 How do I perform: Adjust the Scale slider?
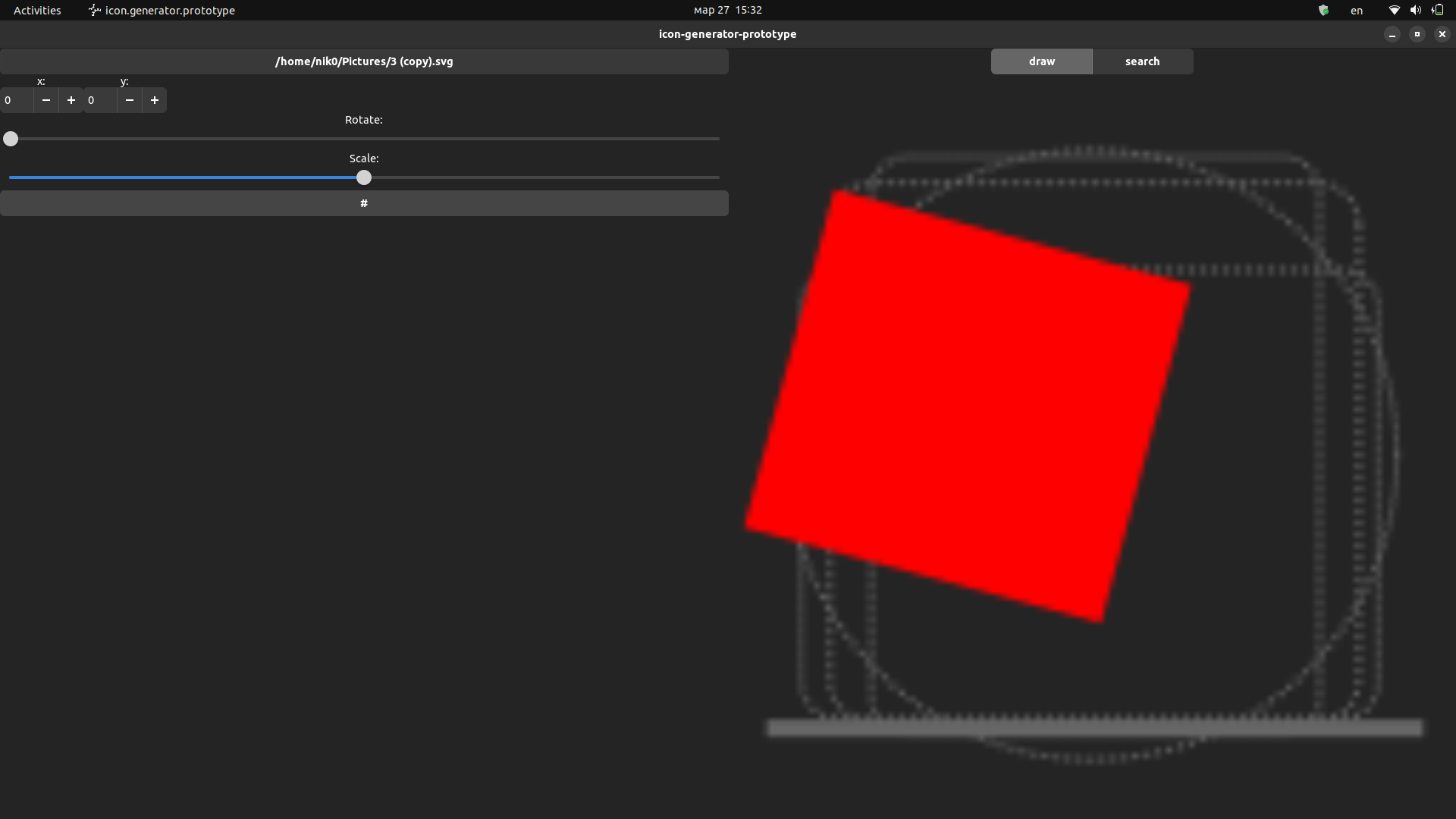pos(364,177)
